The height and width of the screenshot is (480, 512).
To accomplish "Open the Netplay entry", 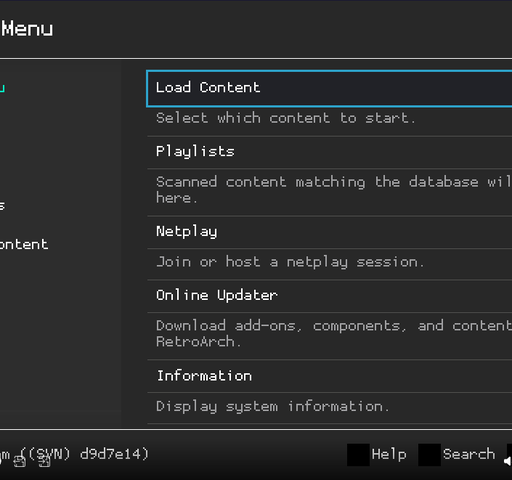I will coord(329,232).
